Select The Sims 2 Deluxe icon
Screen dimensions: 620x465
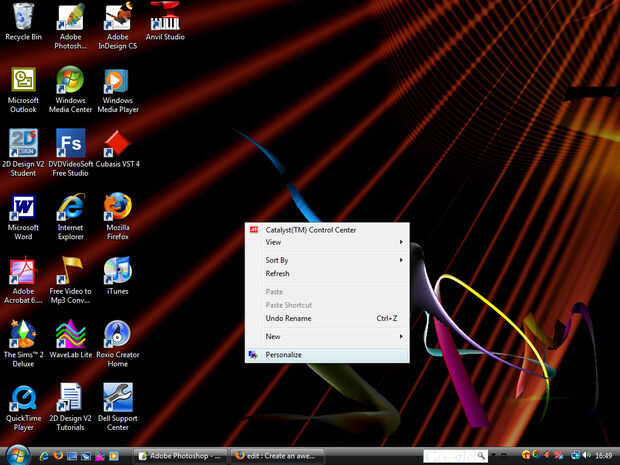[x=23, y=344]
